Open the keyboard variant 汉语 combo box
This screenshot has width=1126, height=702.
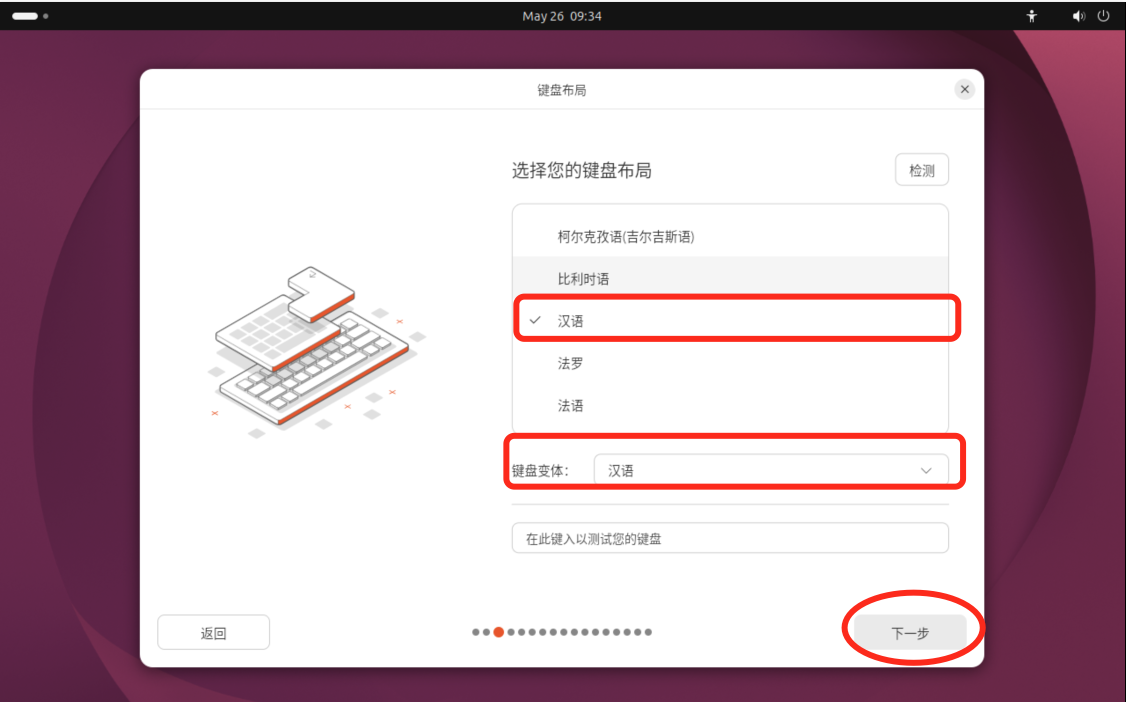click(x=771, y=471)
